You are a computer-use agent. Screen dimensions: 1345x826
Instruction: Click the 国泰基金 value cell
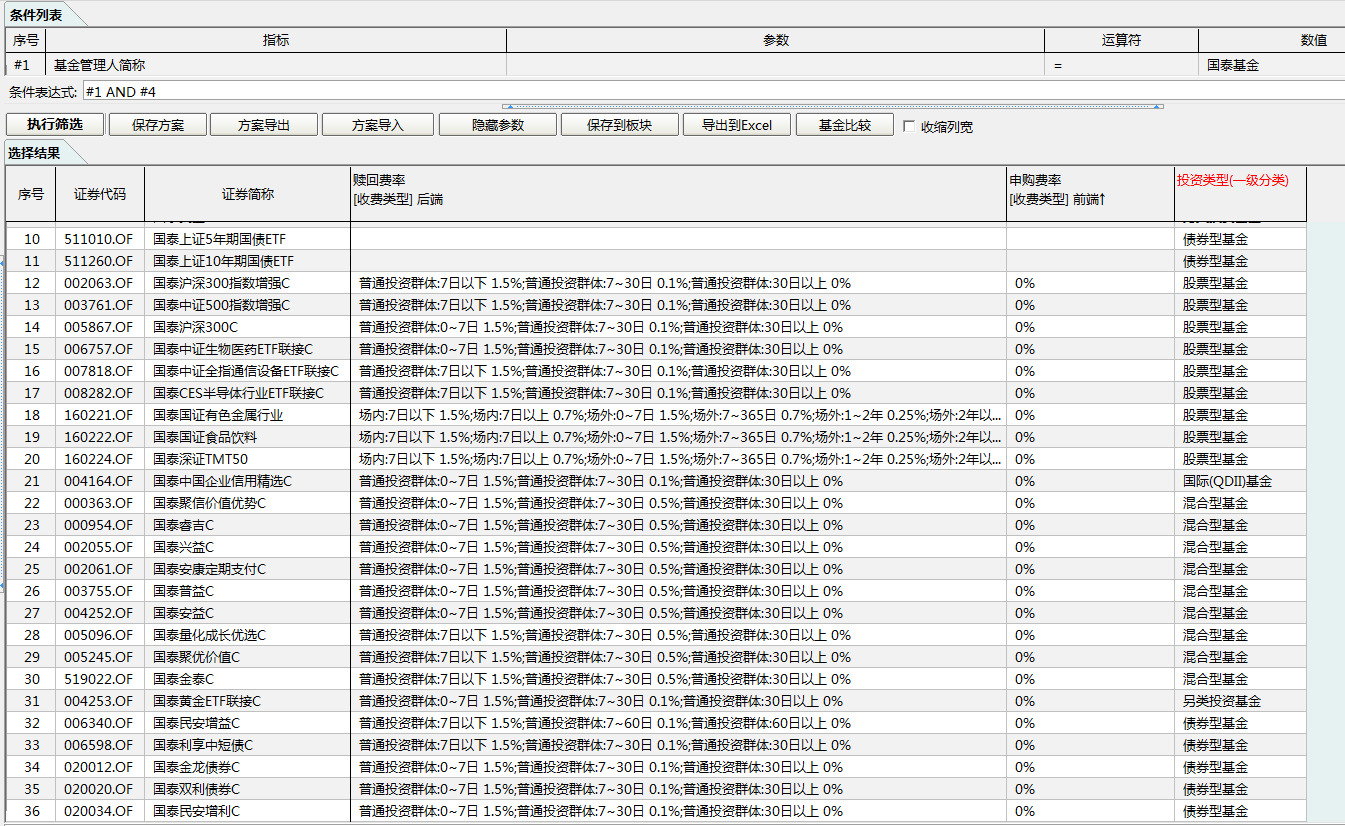click(x=1271, y=65)
